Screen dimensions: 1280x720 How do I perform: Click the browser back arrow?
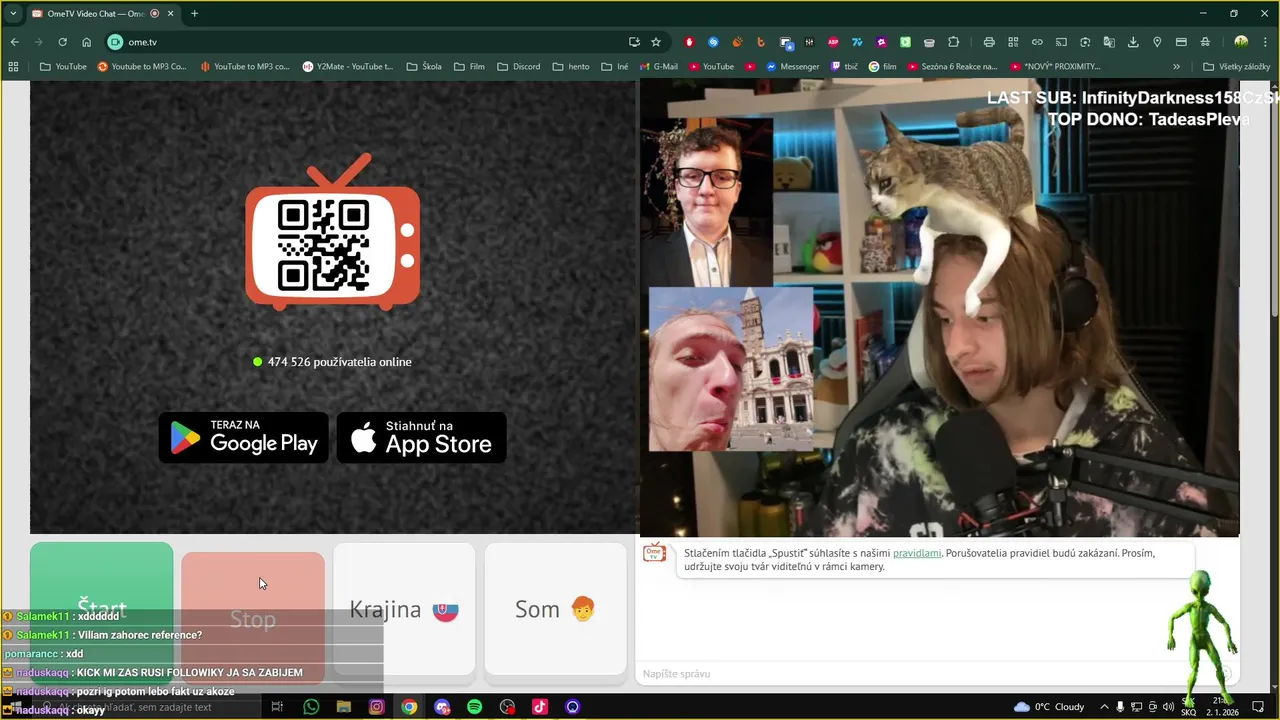point(14,42)
